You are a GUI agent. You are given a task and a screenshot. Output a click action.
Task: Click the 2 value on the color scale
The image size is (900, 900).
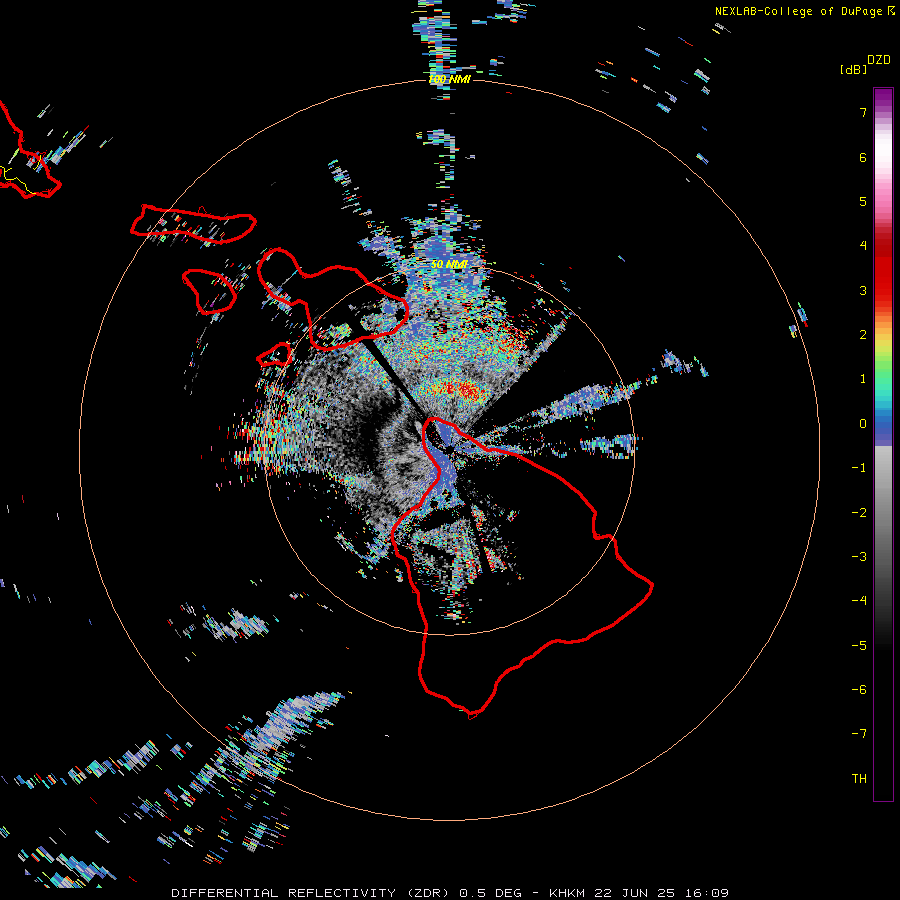863,335
